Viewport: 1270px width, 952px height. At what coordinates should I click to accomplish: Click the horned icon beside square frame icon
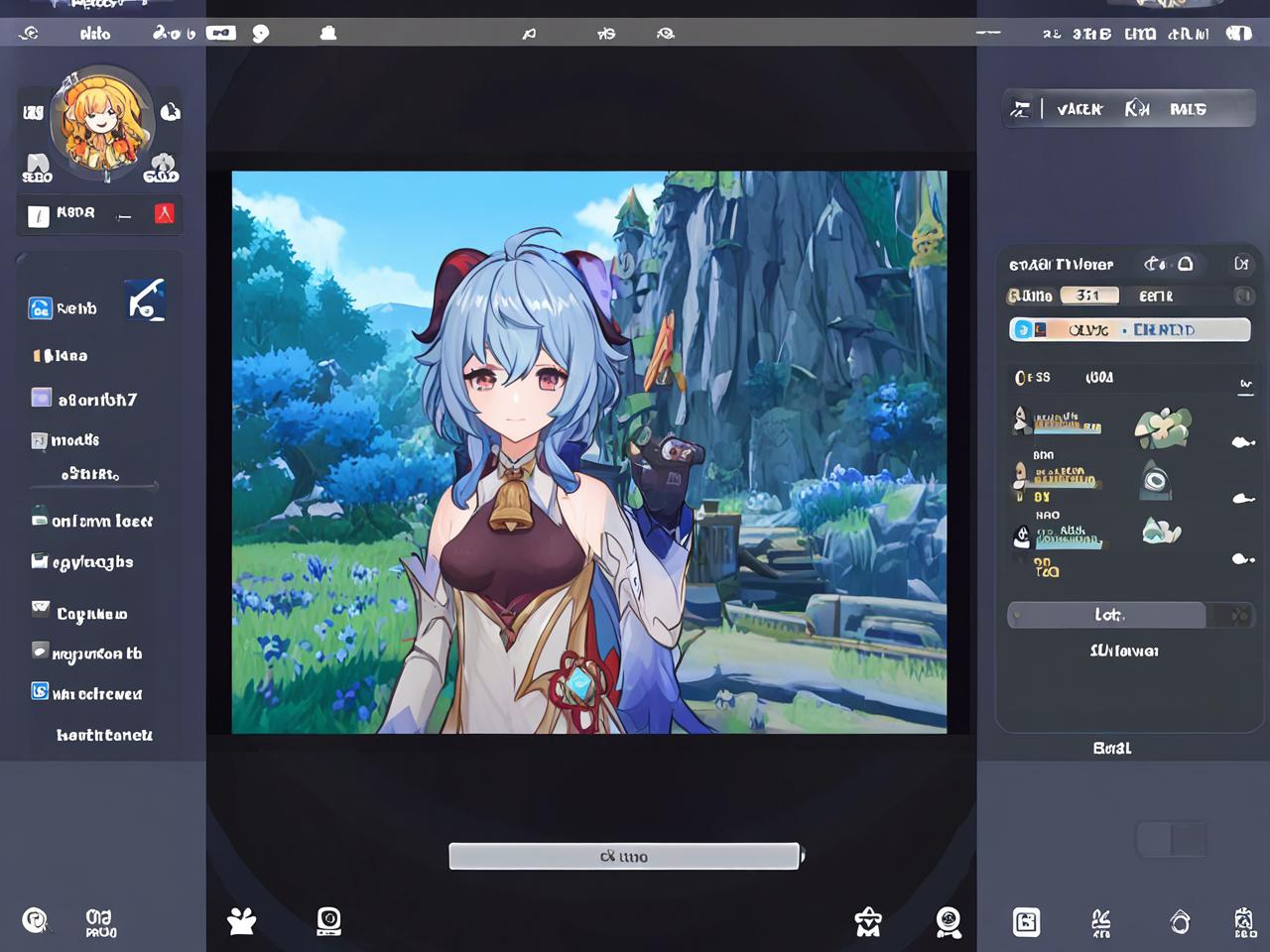click(x=1101, y=923)
